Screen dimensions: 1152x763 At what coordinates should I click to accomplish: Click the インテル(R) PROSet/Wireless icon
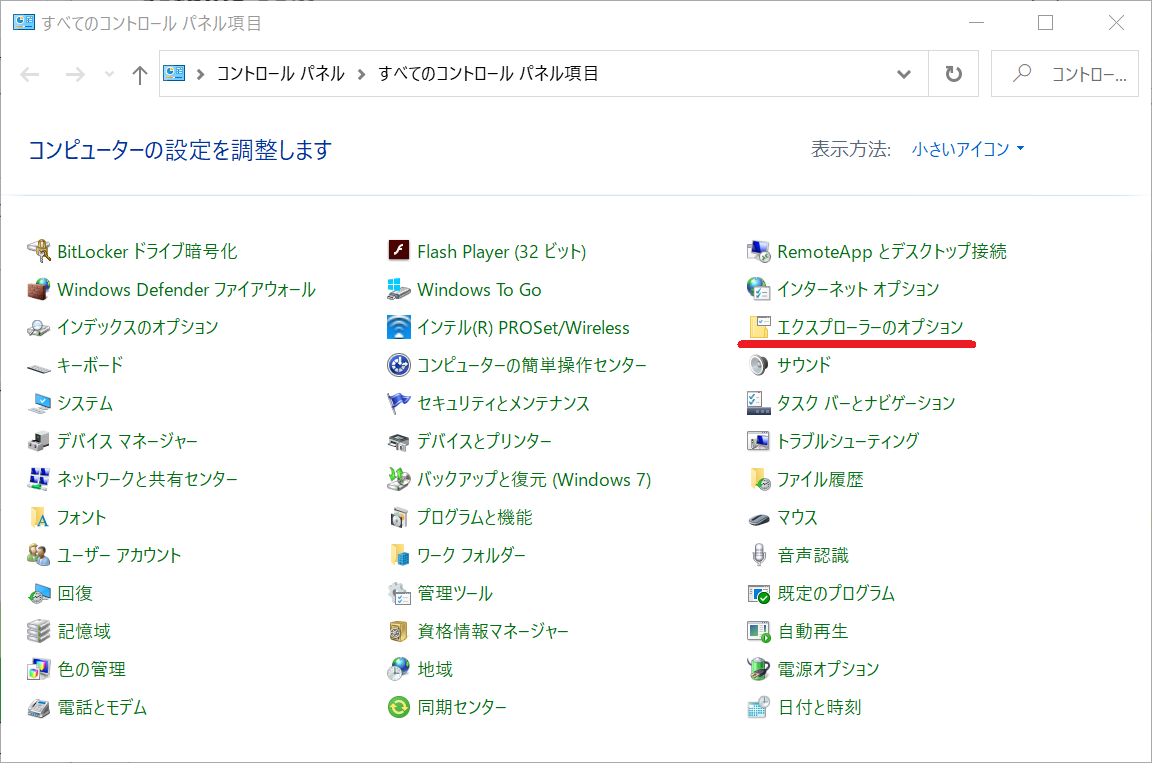[x=399, y=328]
